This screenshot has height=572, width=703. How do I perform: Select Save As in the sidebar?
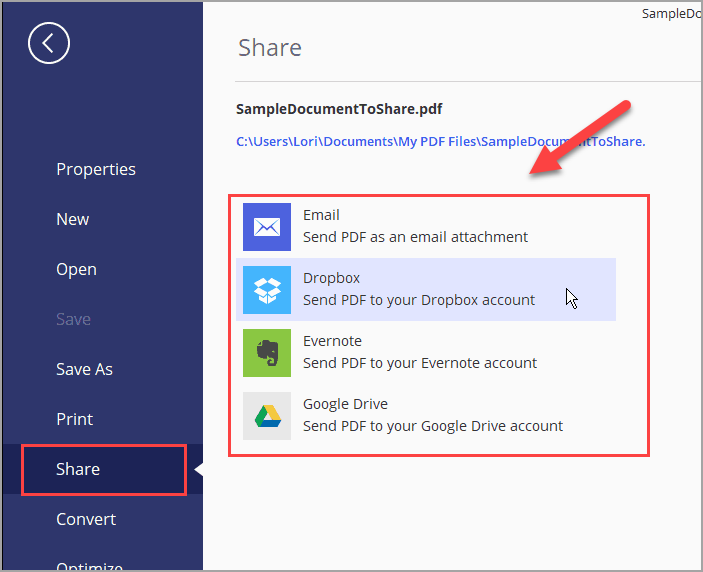click(84, 369)
